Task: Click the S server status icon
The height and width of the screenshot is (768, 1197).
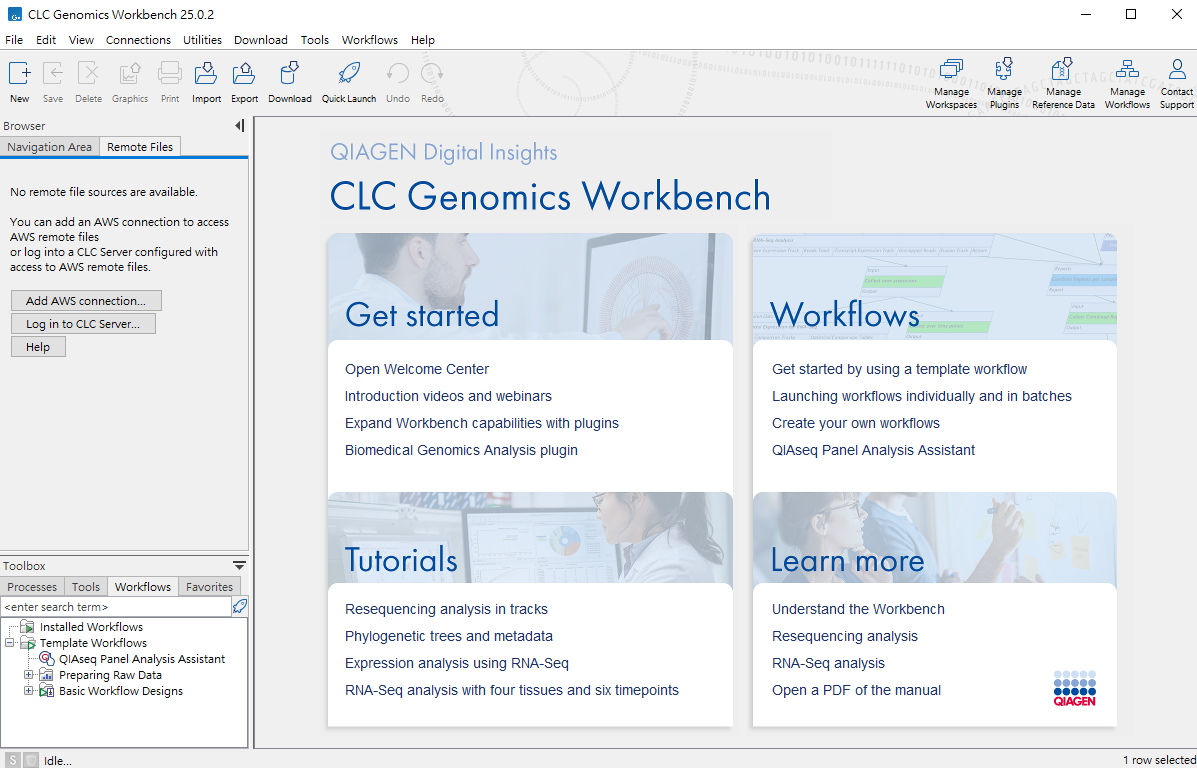Action: (x=14, y=760)
